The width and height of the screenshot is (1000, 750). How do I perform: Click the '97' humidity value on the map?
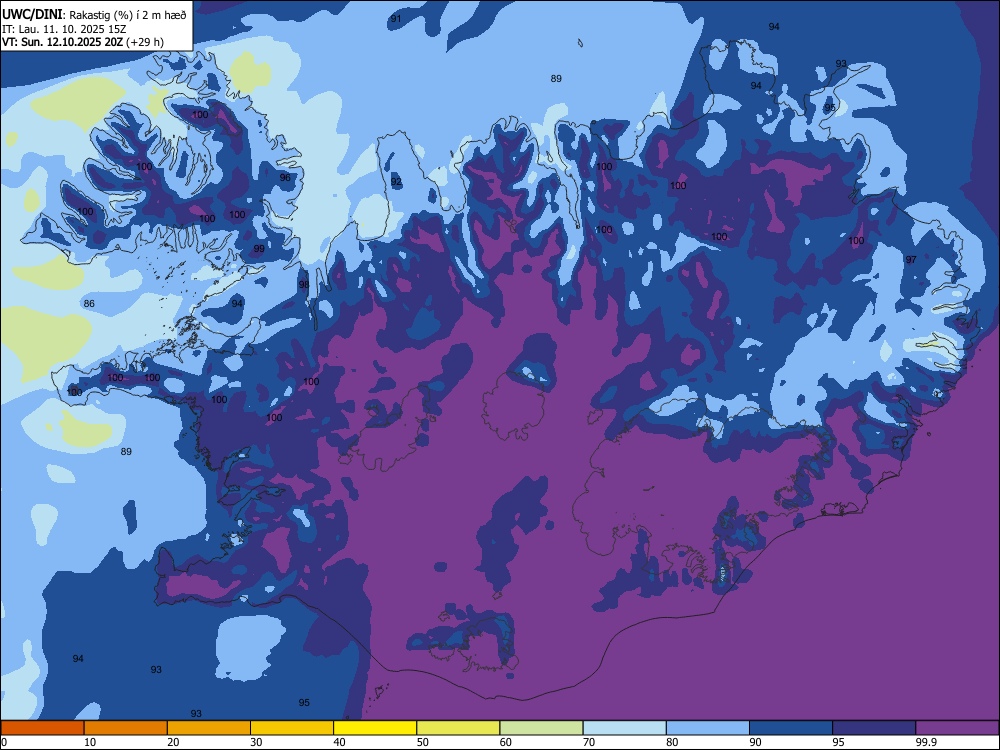[x=911, y=260]
